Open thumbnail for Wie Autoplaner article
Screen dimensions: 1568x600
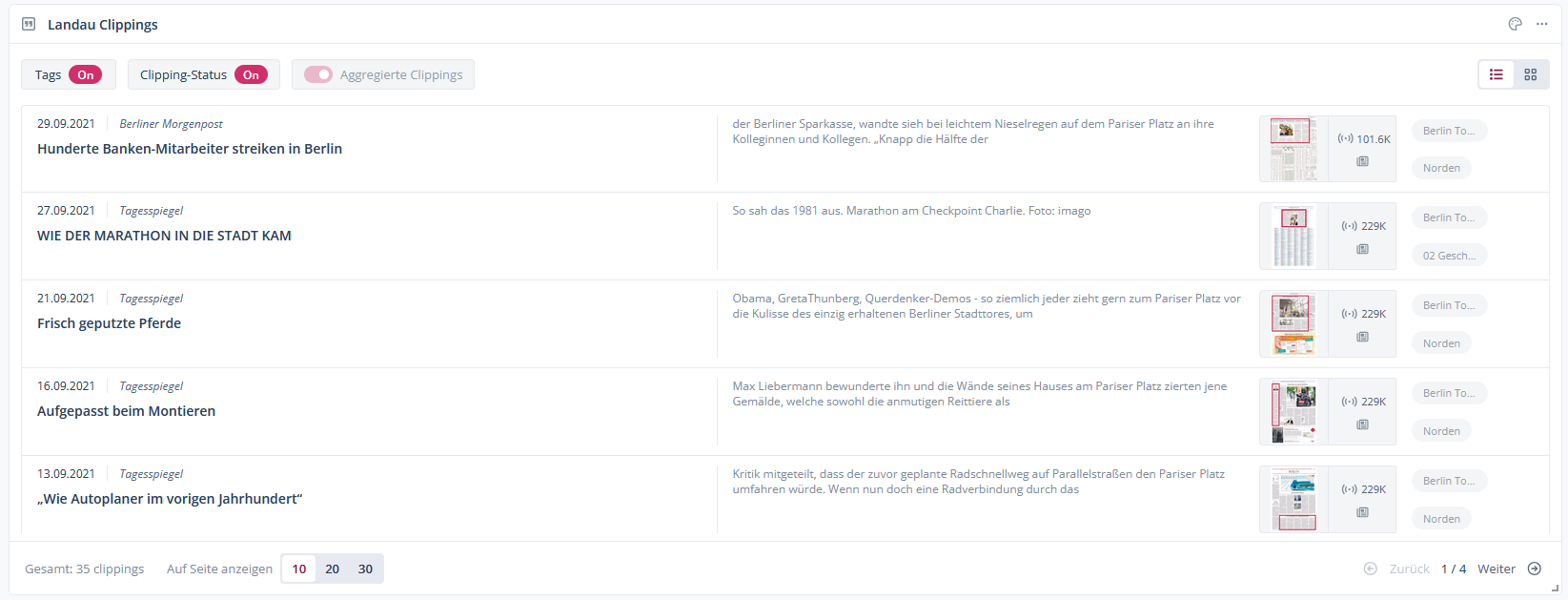[x=1293, y=499]
